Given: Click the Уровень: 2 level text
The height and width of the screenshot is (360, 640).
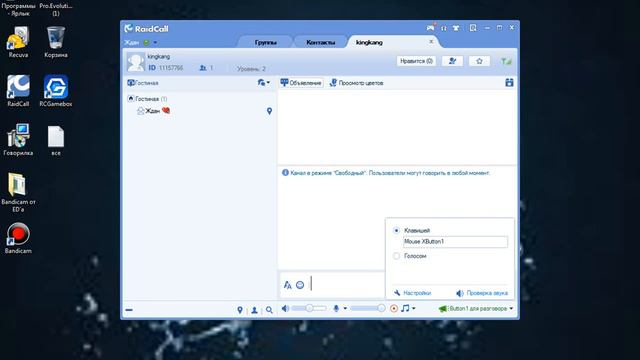Looking at the screenshot, I should 251,69.
